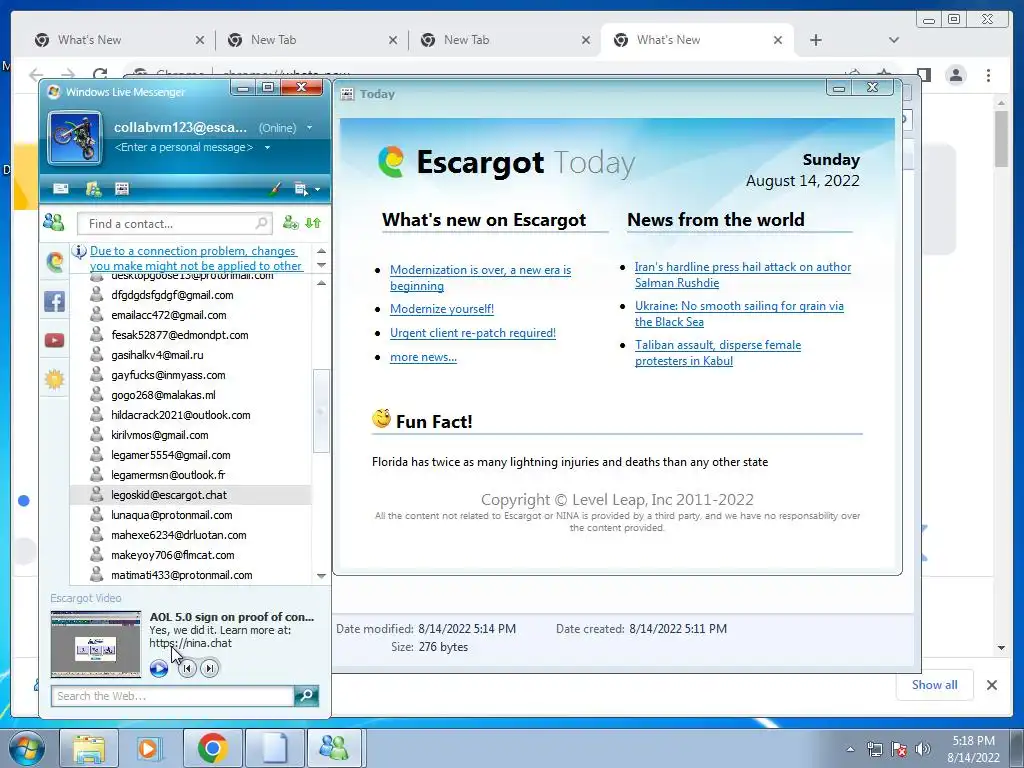Click the motorbike display picture
Screen dimensions: 1024x768
(75, 138)
